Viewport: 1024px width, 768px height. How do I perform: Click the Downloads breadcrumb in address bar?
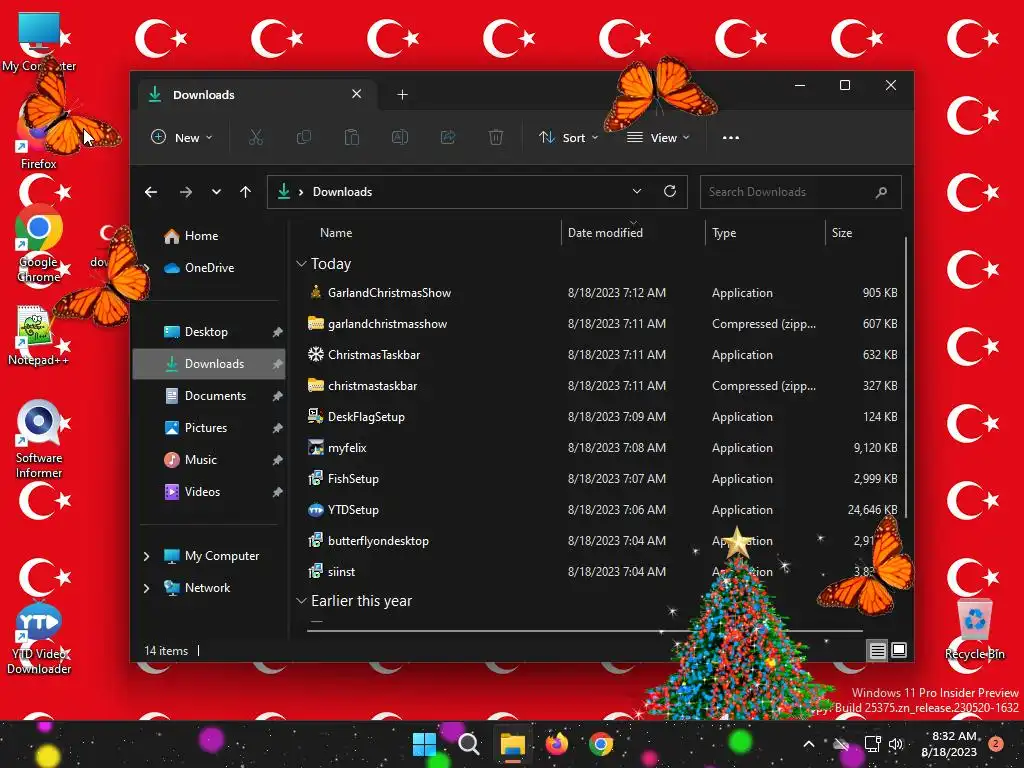[x=342, y=192]
